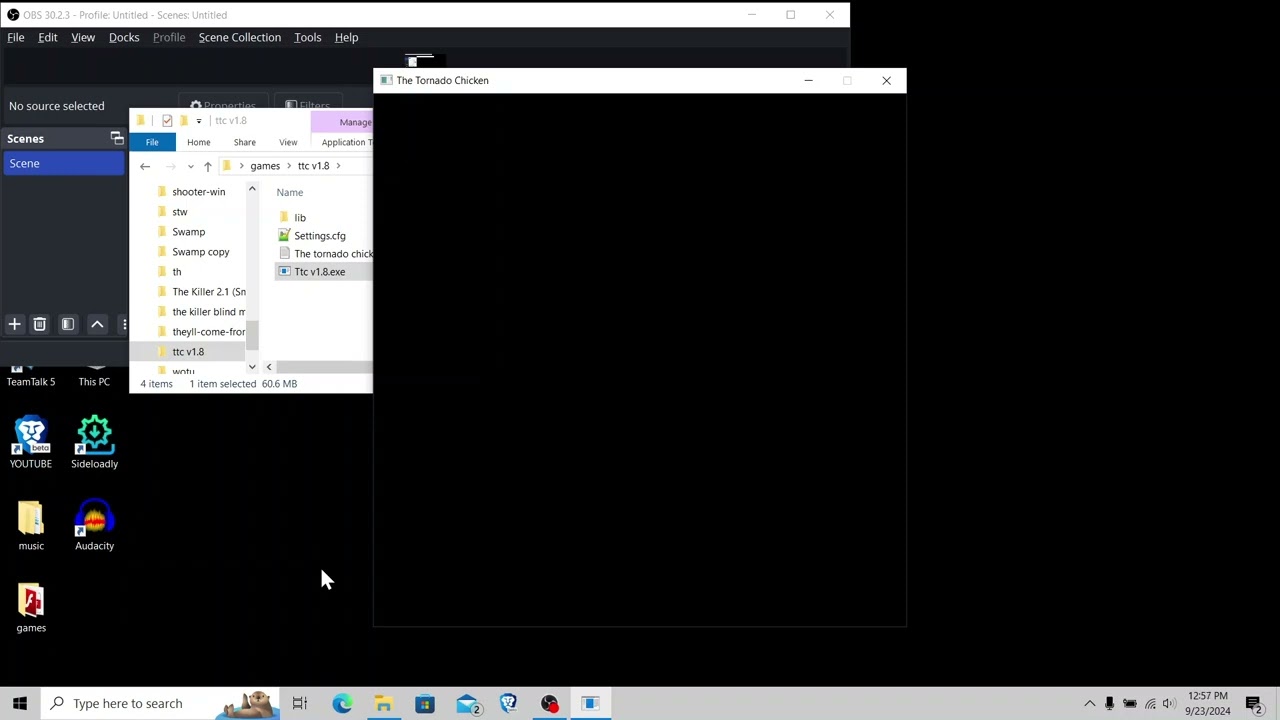The image size is (1280, 720).
Task: Select Scene in OBS Scenes list
Action: [x=63, y=163]
